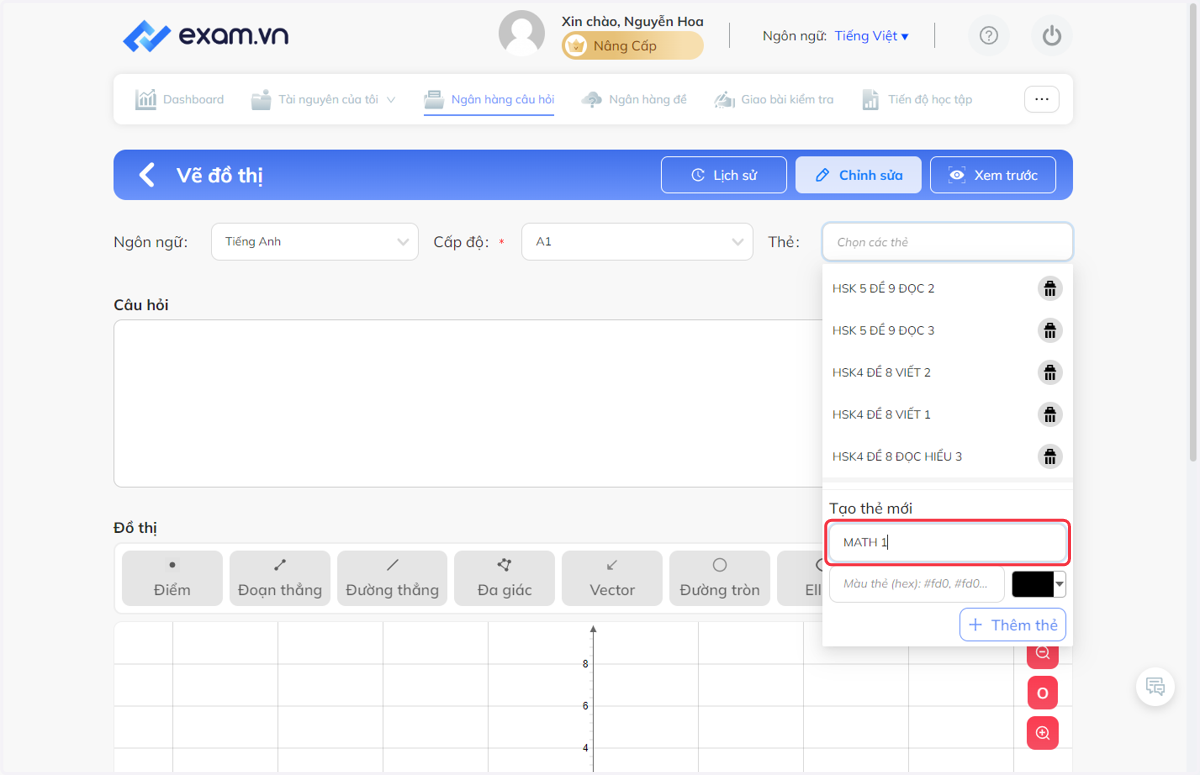Click the hex tag color input
The height and width of the screenshot is (775, 1200).
[917, 584]
